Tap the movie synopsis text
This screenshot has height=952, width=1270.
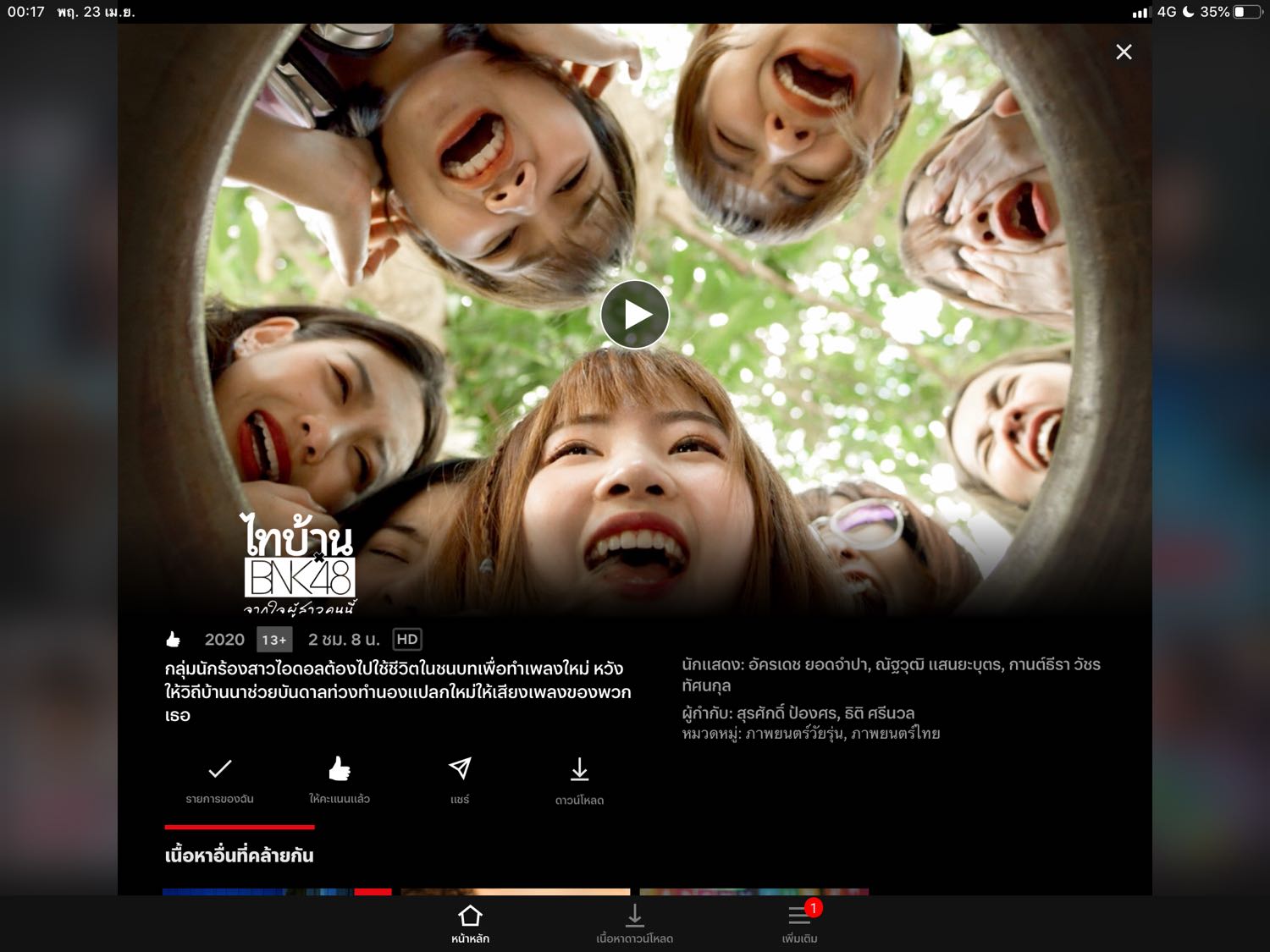[x=398, y=691]
